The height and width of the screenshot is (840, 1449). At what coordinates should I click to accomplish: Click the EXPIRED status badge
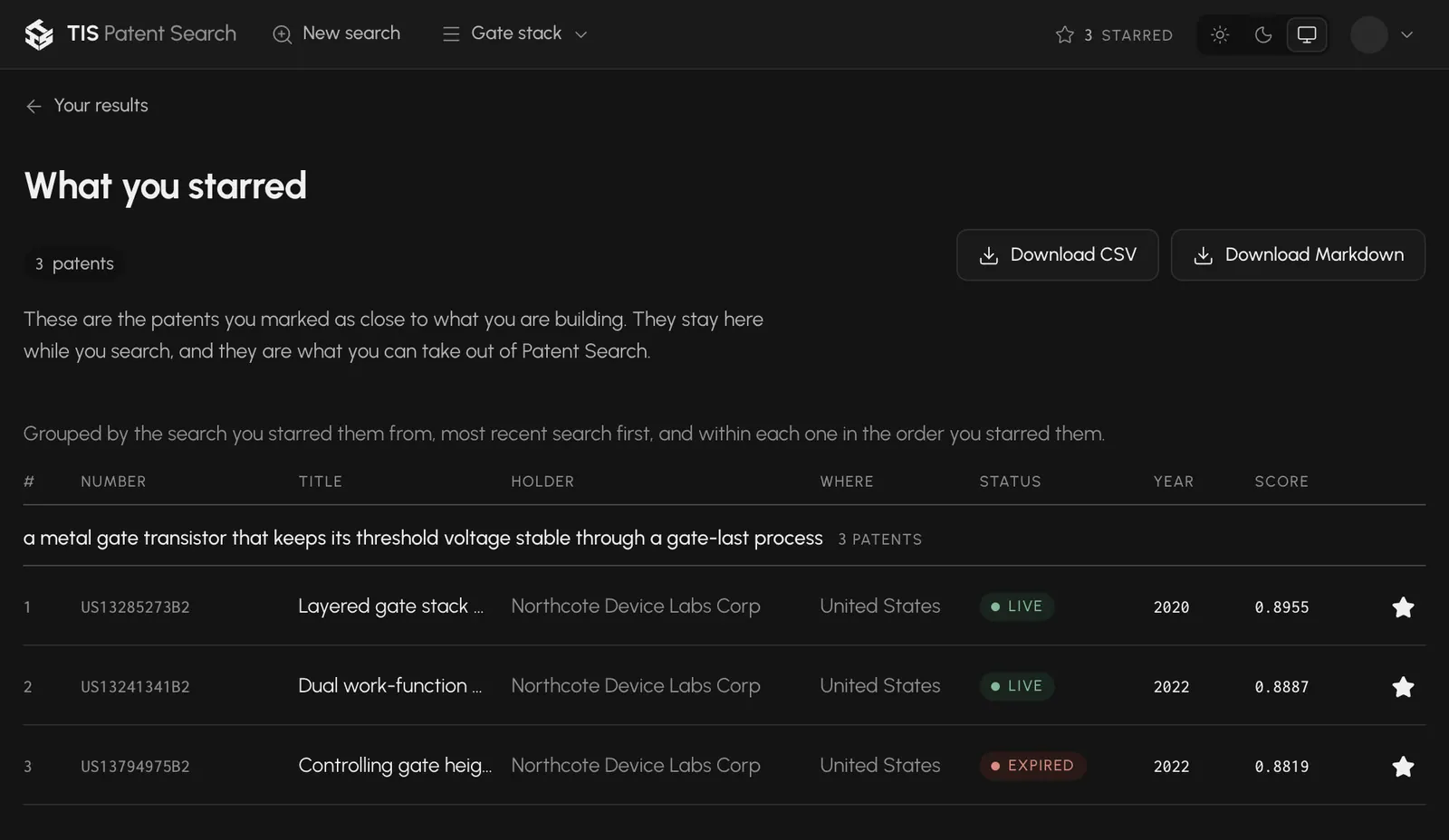(x=1032, y=766)
